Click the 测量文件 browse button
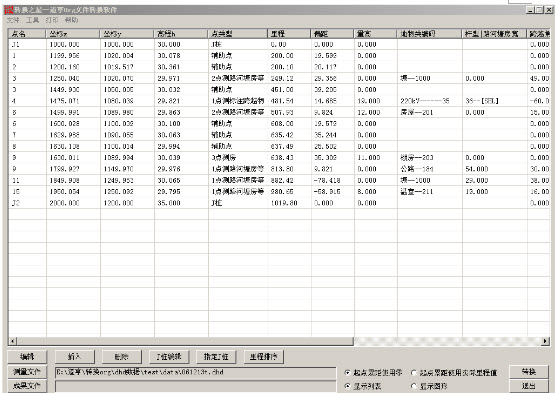 (27, 372)
